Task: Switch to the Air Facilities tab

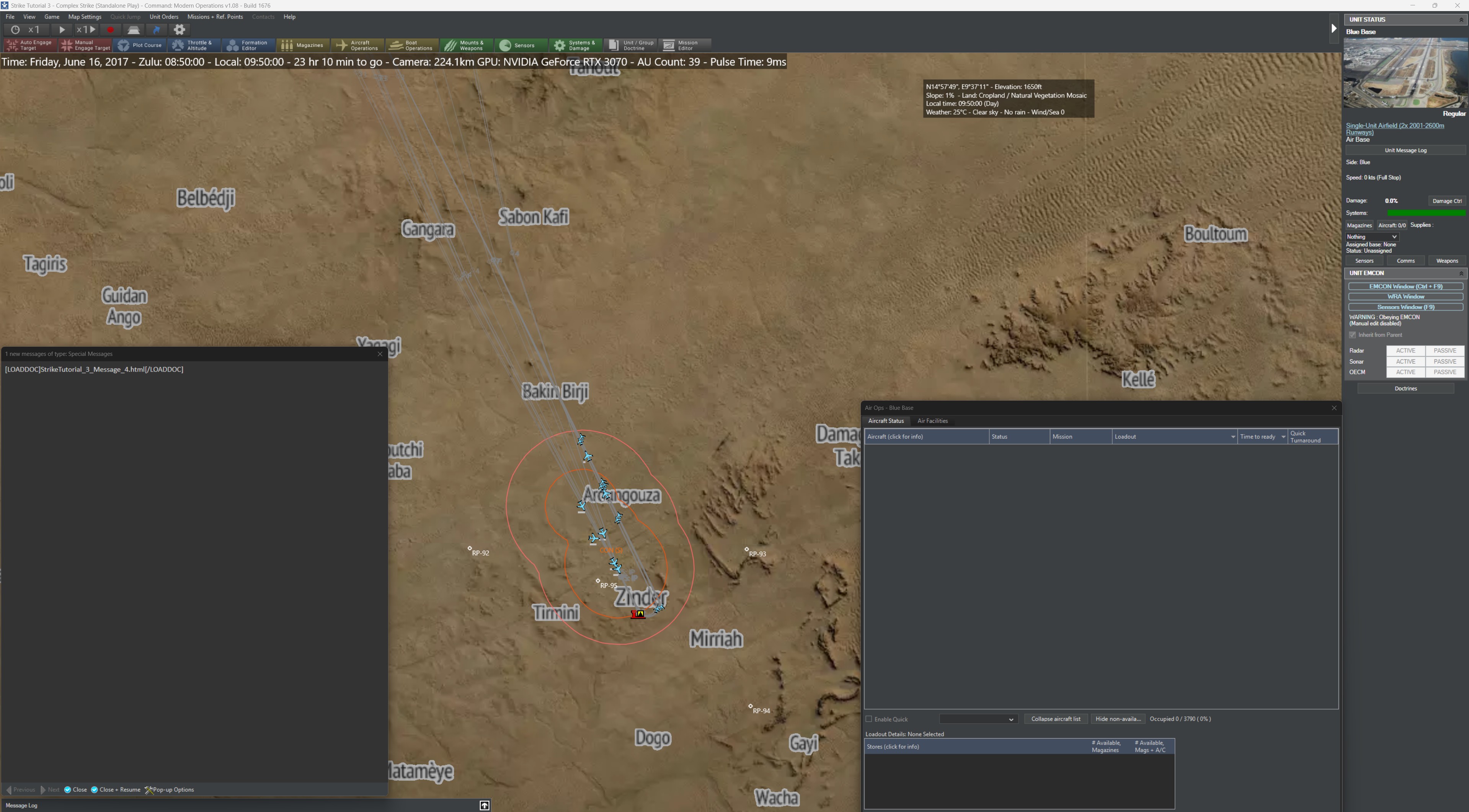Action: tap(932, 421)
